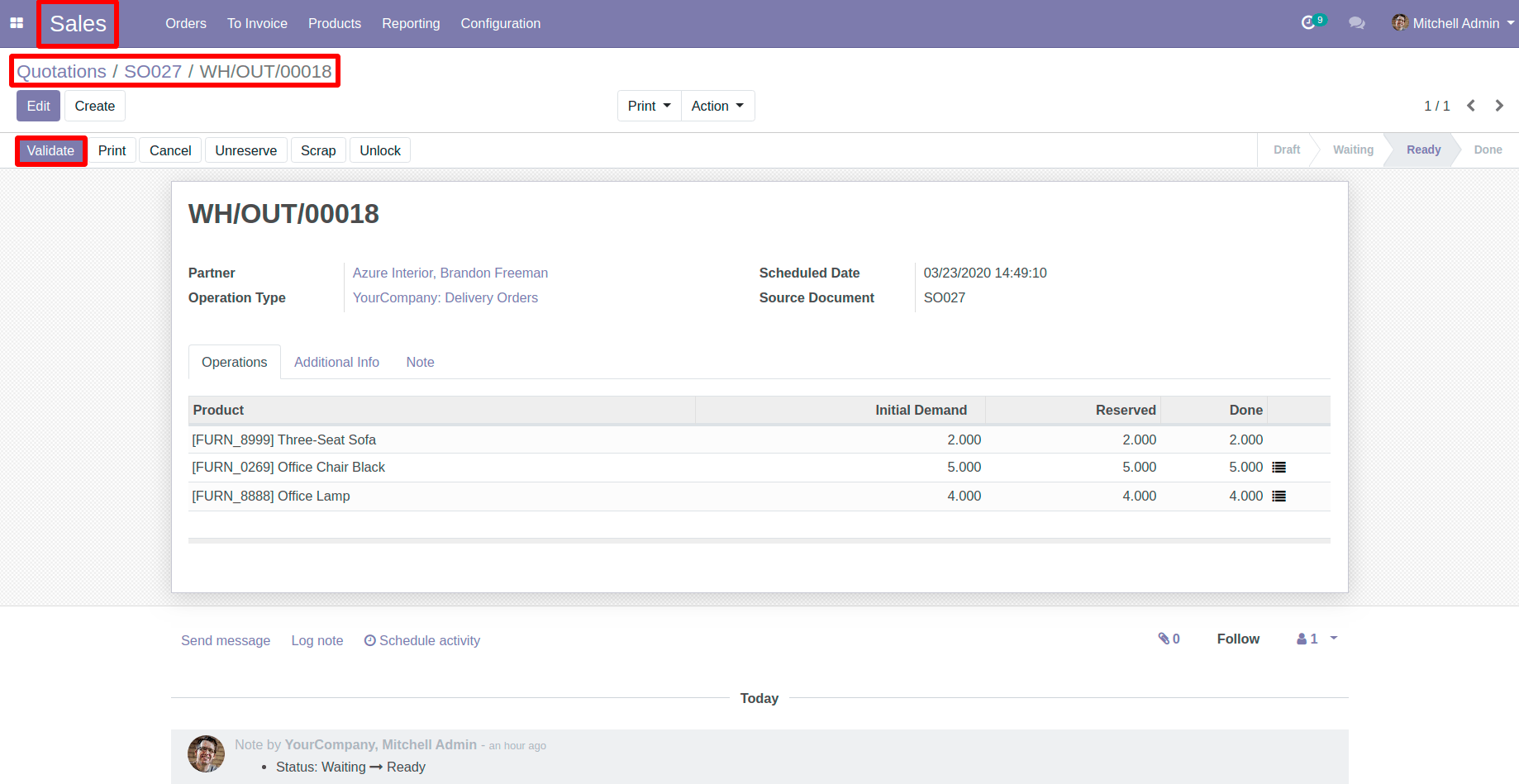Screen dimensions: 1519x784
Task: Click Mitchell Admin avatar picture
Action: pyautogui.click(x=1400, y=22)
